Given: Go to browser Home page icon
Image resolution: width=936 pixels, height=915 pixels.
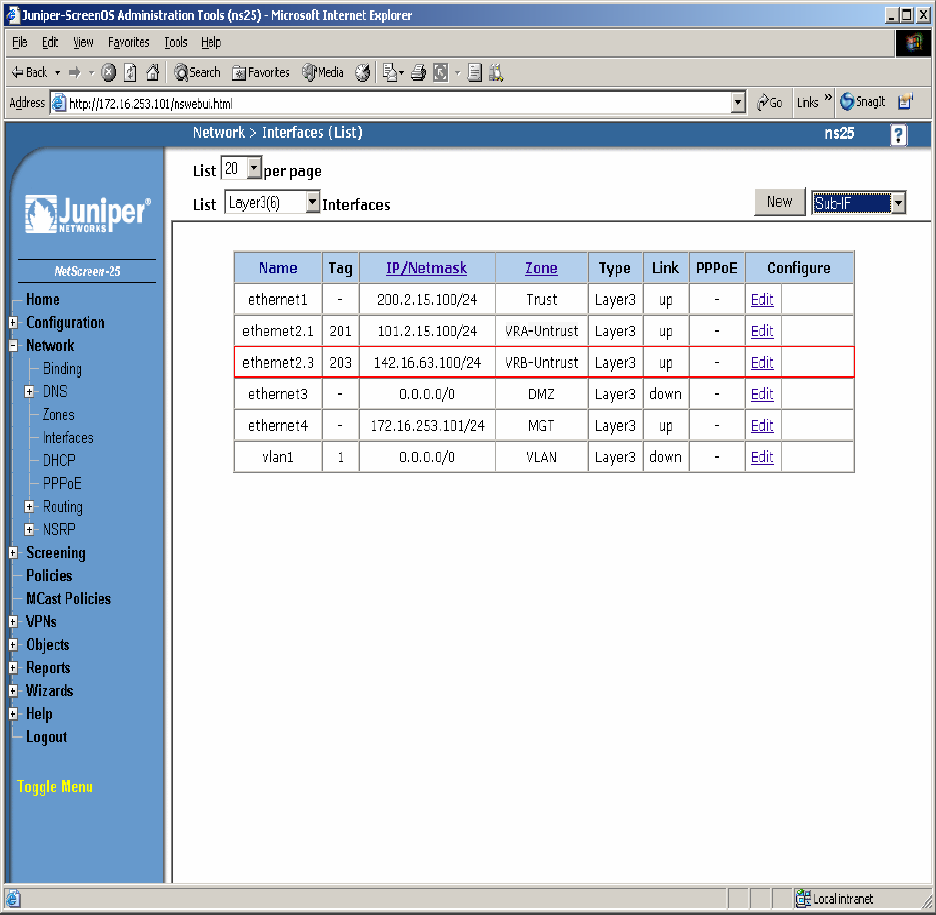Looking at the screenshot, I should (x=153, y=73).
